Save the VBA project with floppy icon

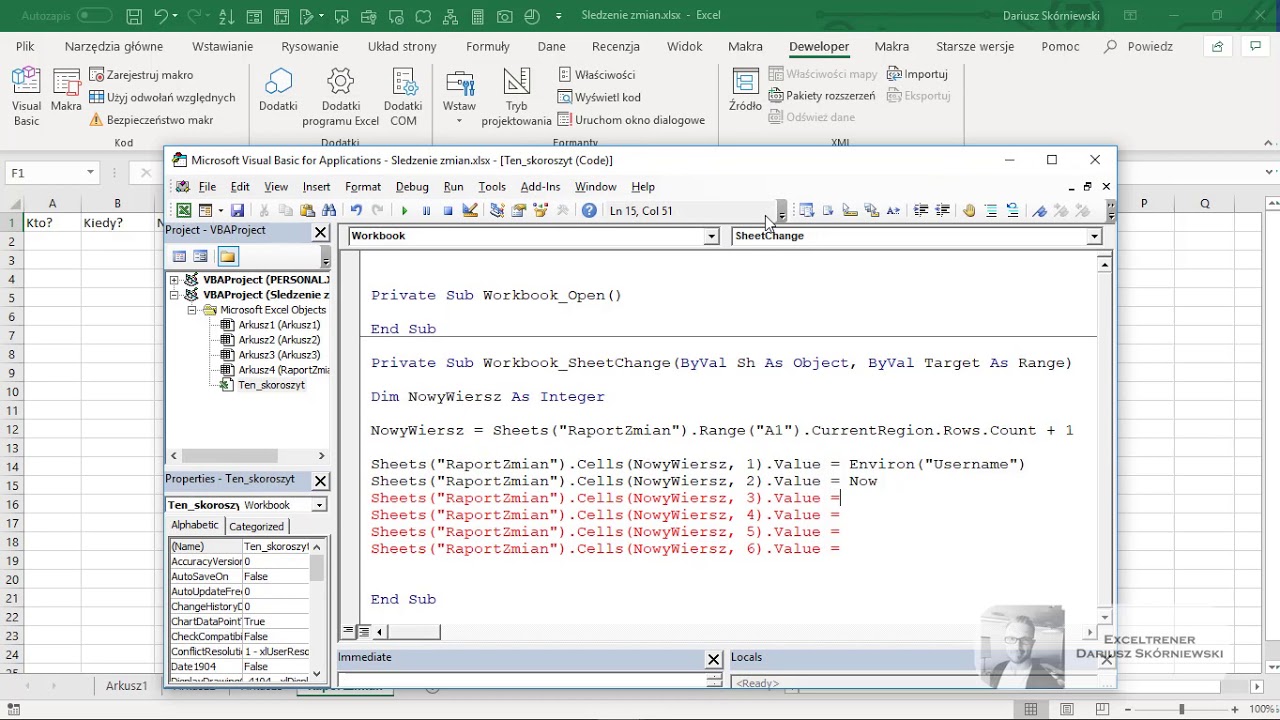coord(237,211)
